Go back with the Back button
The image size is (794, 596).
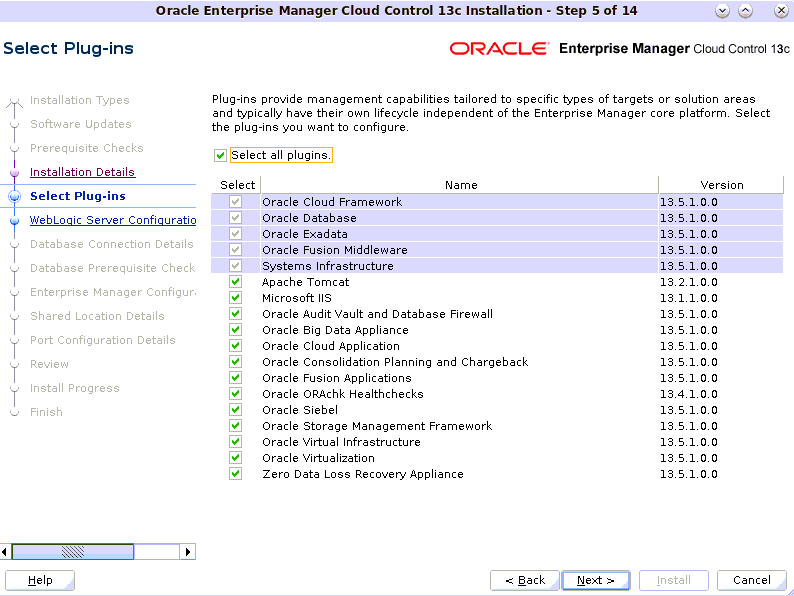click(525, 580)
